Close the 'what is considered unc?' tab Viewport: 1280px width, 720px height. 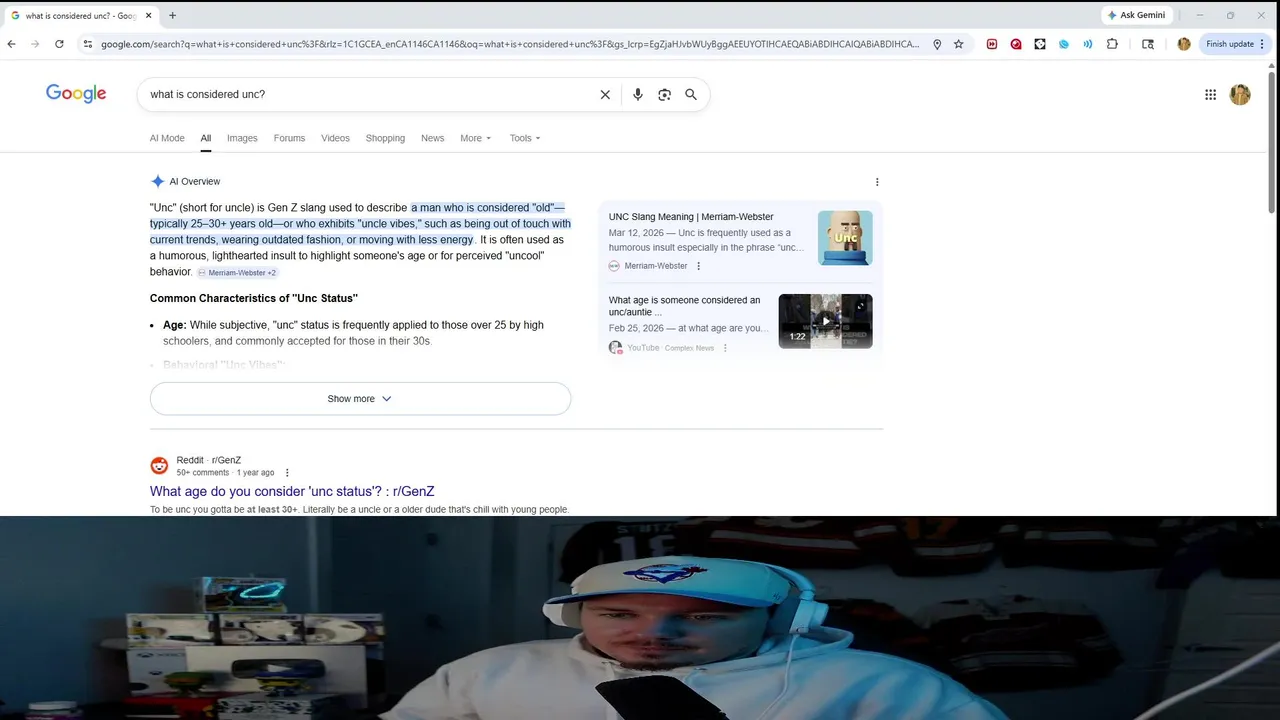[x=149, y=15]
